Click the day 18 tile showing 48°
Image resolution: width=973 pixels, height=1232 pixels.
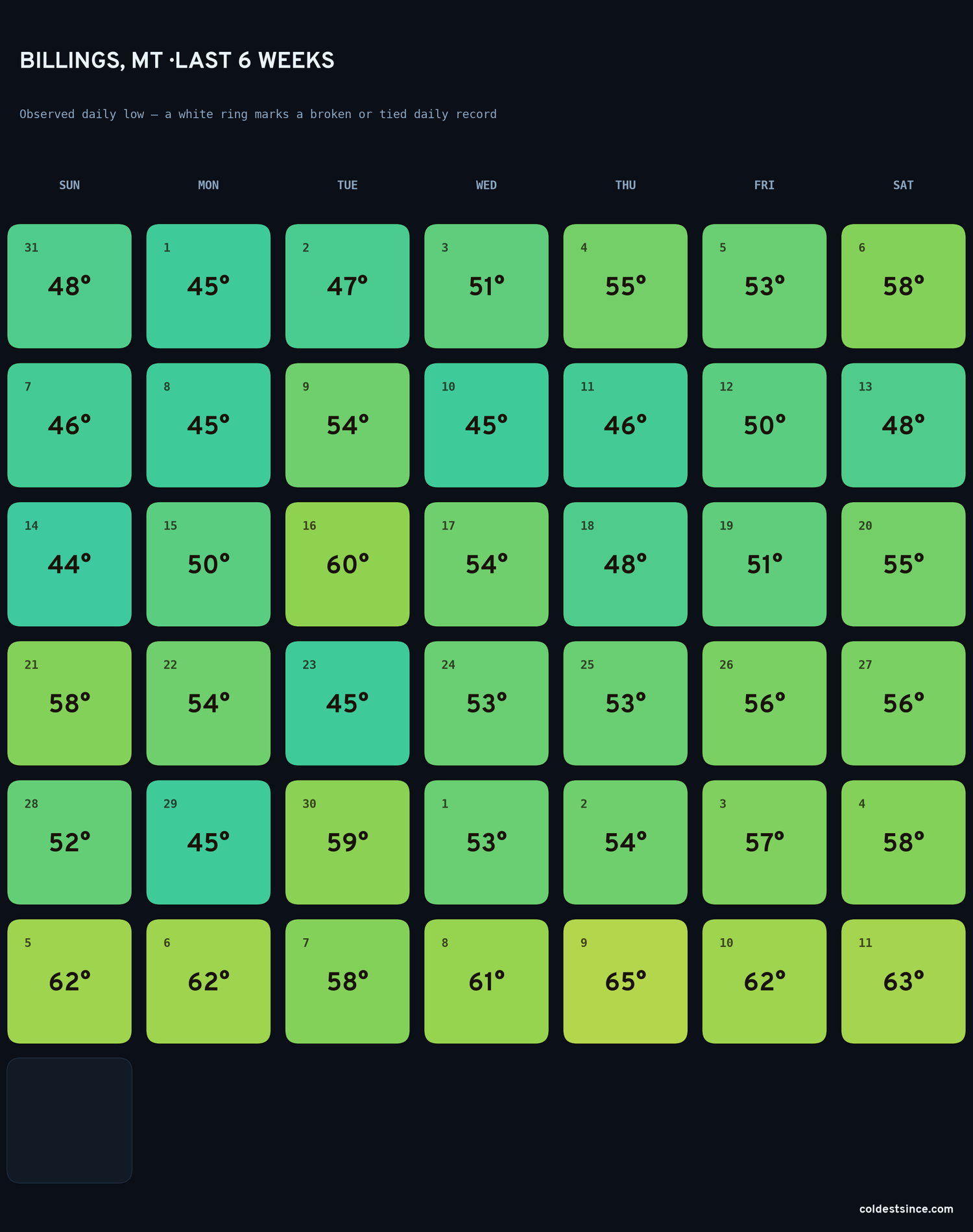pyautogui.click(x=625, y=564)
